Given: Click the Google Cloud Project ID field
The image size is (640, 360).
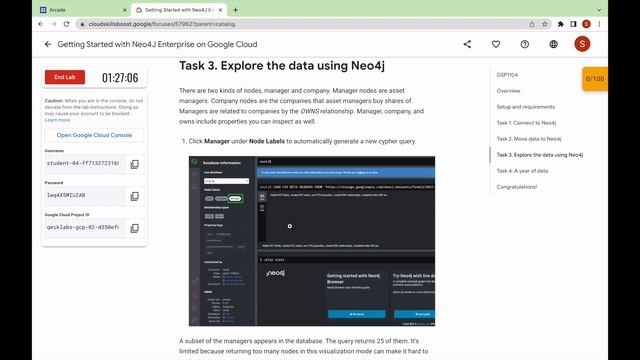Looking at the screenshot, I should 84,227.
